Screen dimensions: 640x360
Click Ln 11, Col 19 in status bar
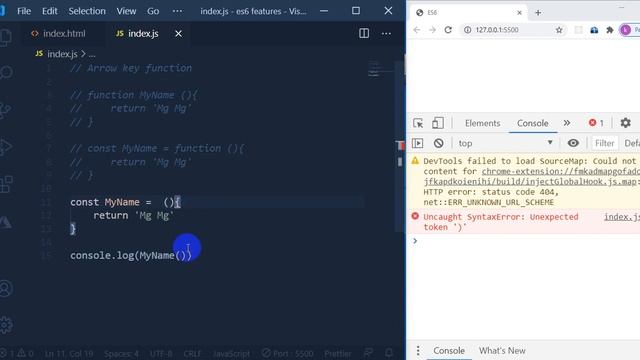coord(69,353)
